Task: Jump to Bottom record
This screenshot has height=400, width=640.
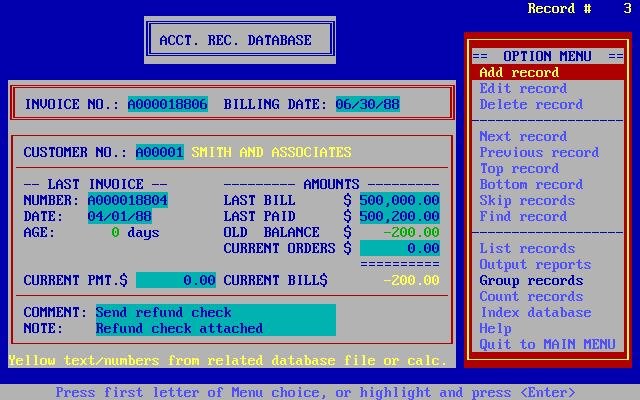Action: pos(531,185)
